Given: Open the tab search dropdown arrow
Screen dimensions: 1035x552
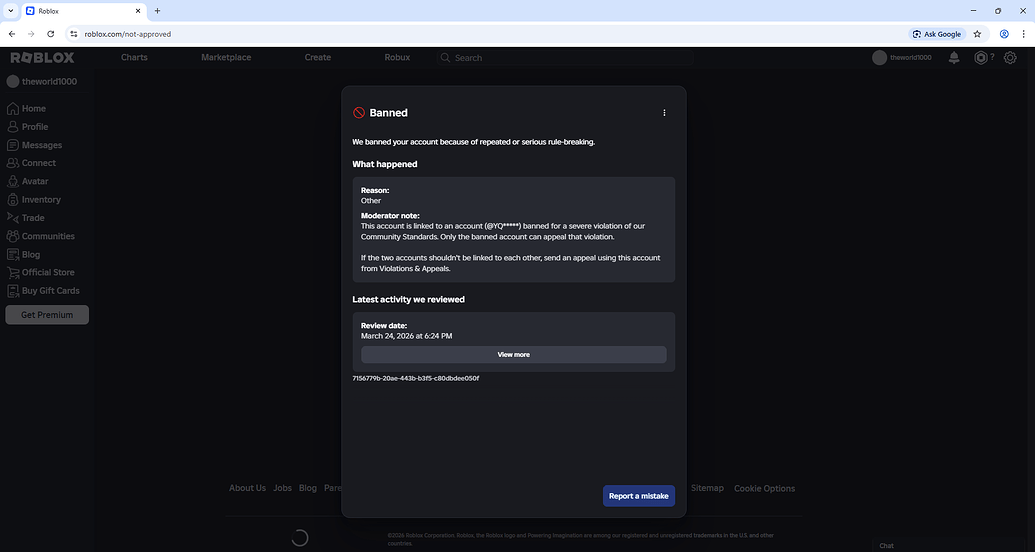Looking at the screenshot, I should coord(11,11).
